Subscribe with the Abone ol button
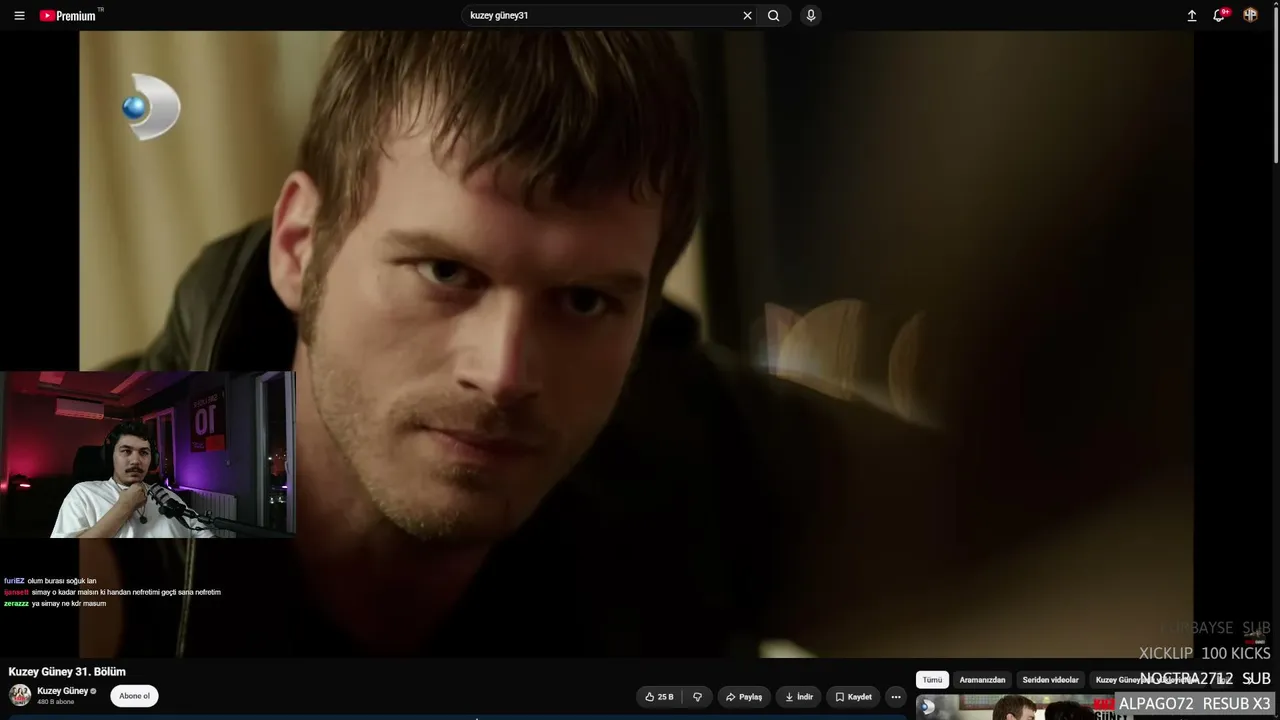 134,696
